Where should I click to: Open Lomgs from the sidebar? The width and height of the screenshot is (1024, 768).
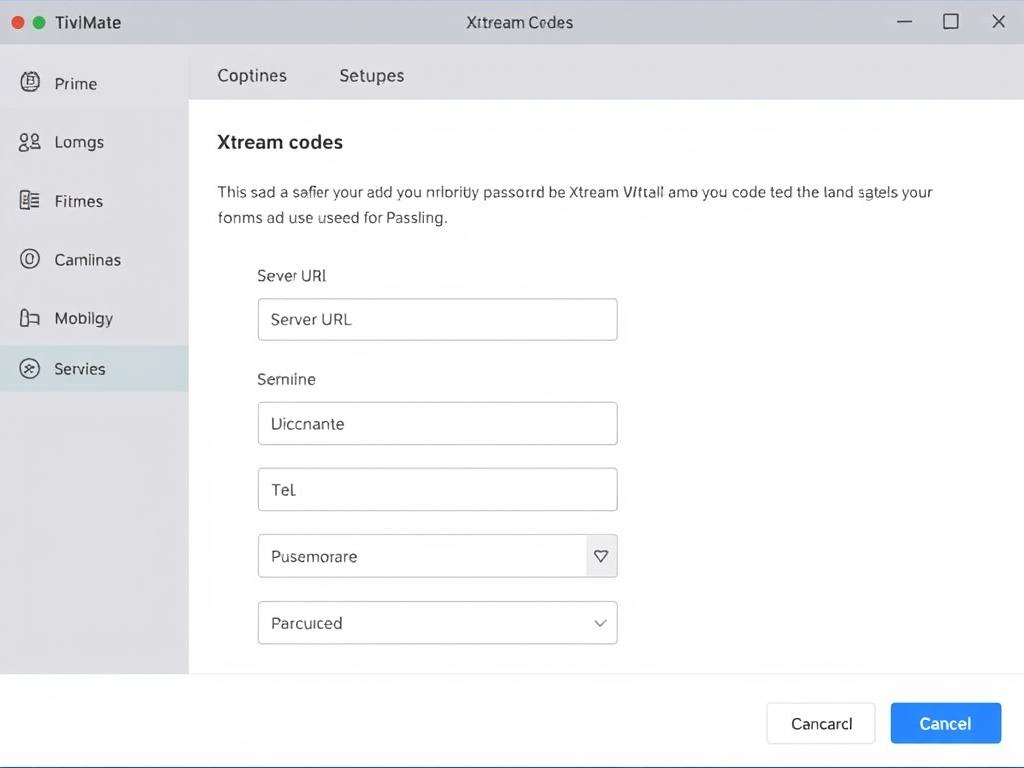[x=29, y=142]
